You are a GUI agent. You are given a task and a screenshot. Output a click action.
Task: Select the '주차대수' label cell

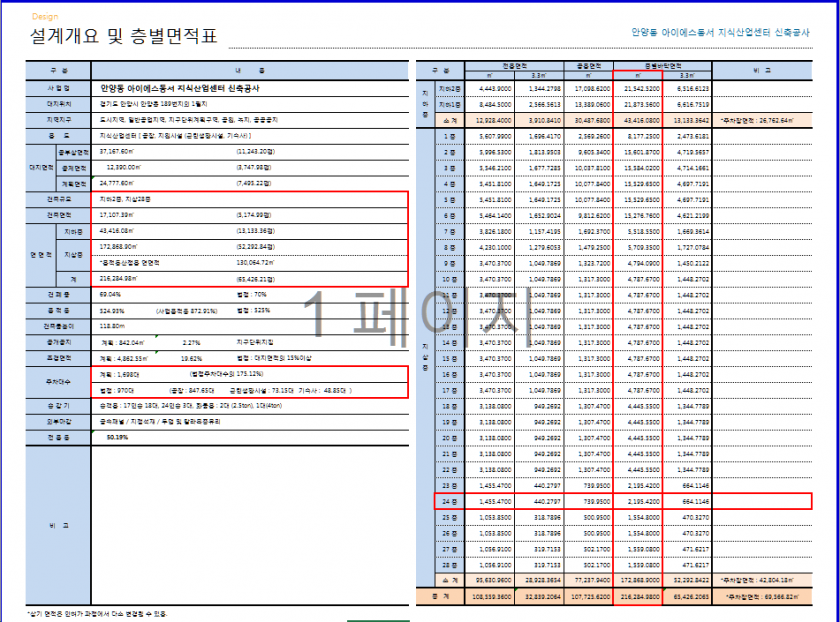[58, 381]
